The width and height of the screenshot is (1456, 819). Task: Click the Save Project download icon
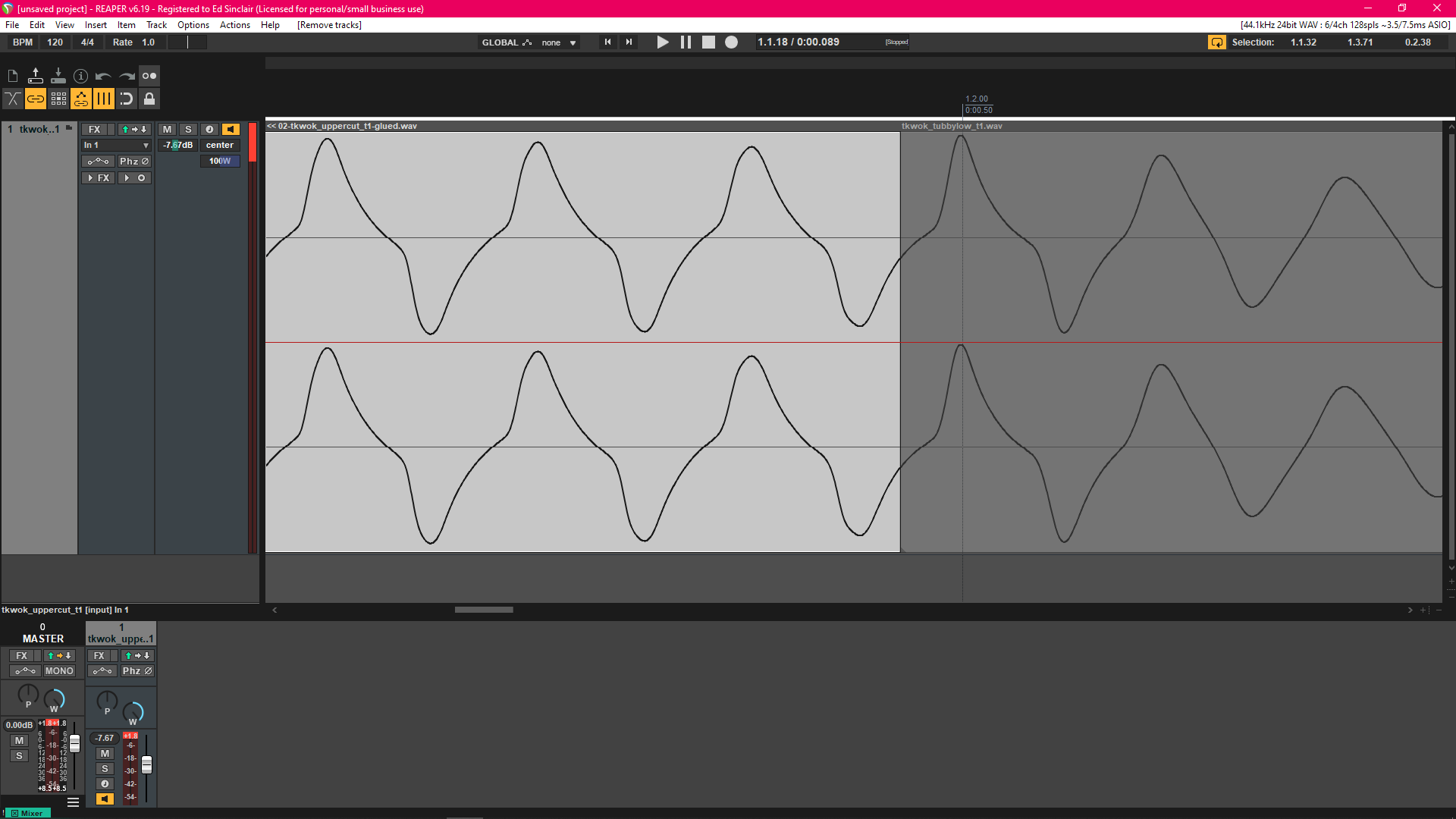coord(58,76)
